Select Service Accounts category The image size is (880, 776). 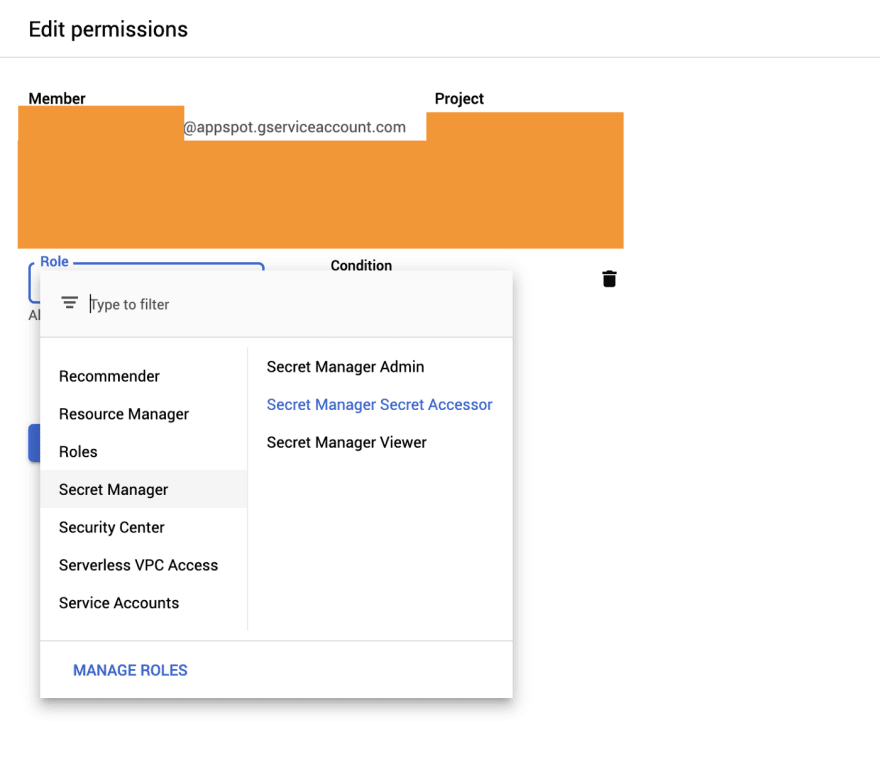tap(144, 603)
